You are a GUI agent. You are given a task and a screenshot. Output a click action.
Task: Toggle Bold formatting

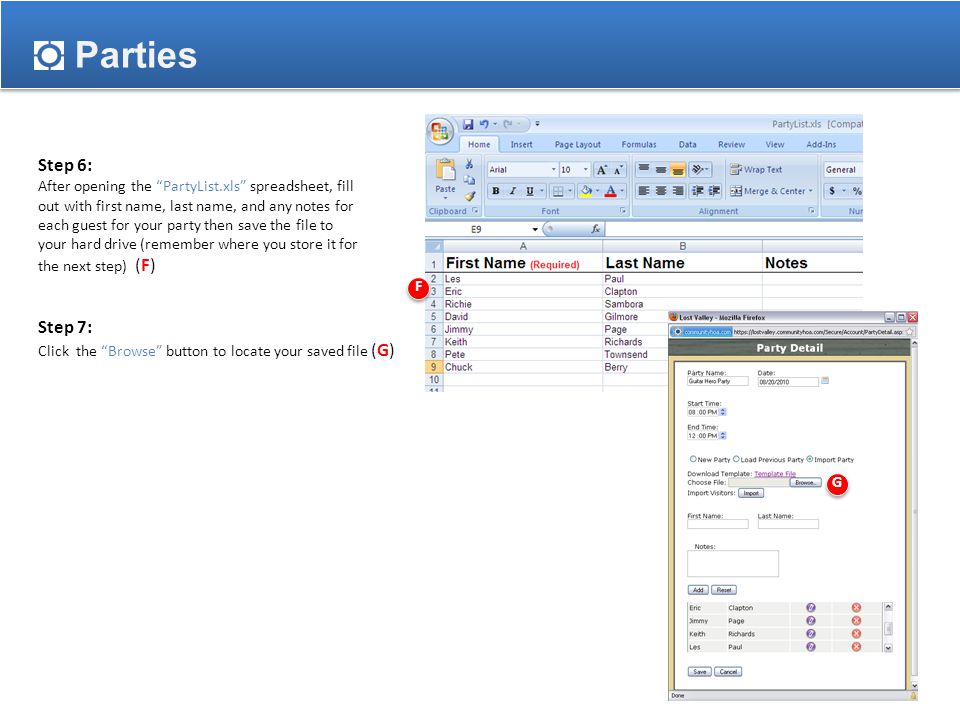(x=496, y=191)
